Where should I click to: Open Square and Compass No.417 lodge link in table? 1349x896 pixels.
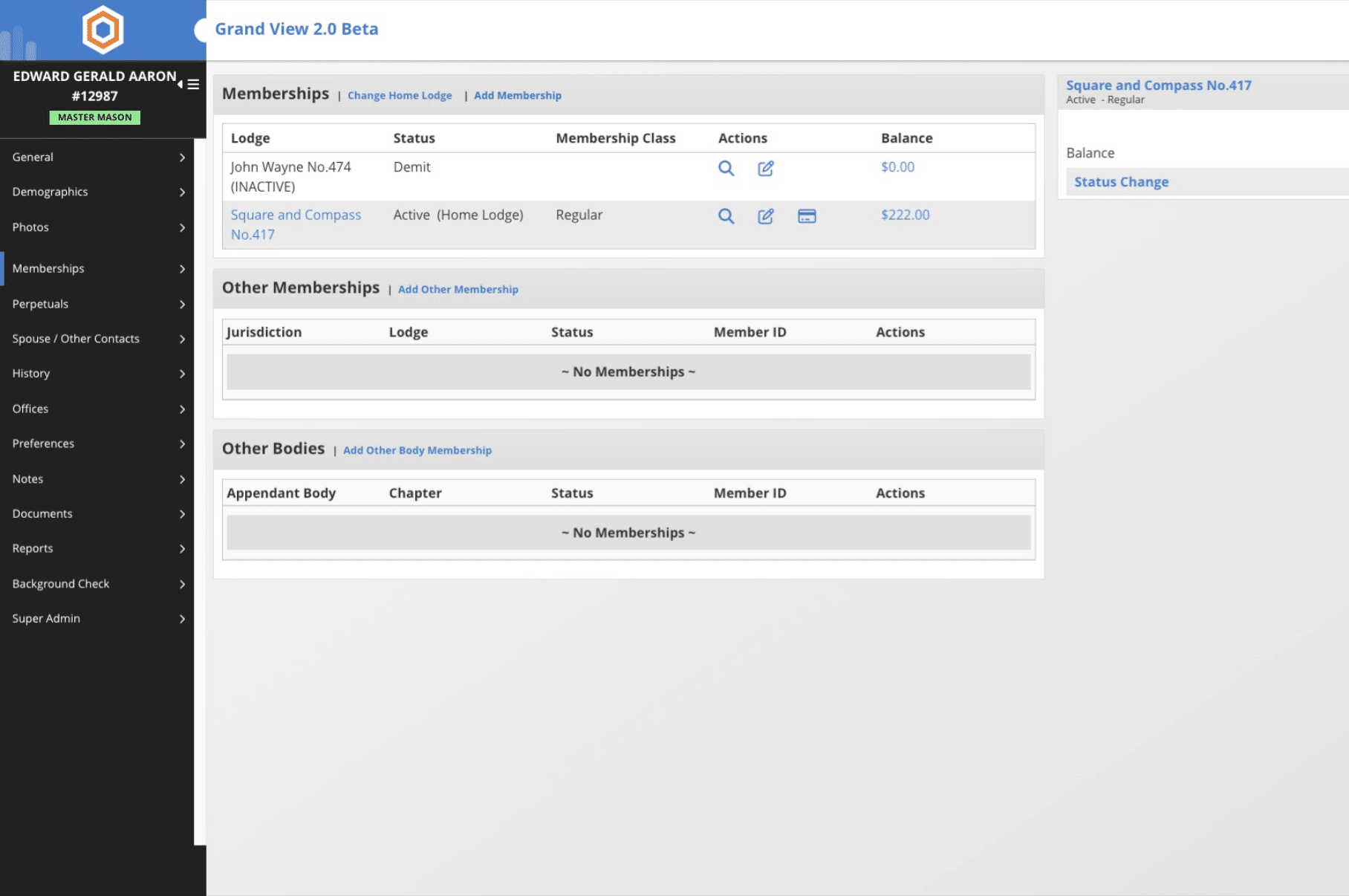(296, 224)
